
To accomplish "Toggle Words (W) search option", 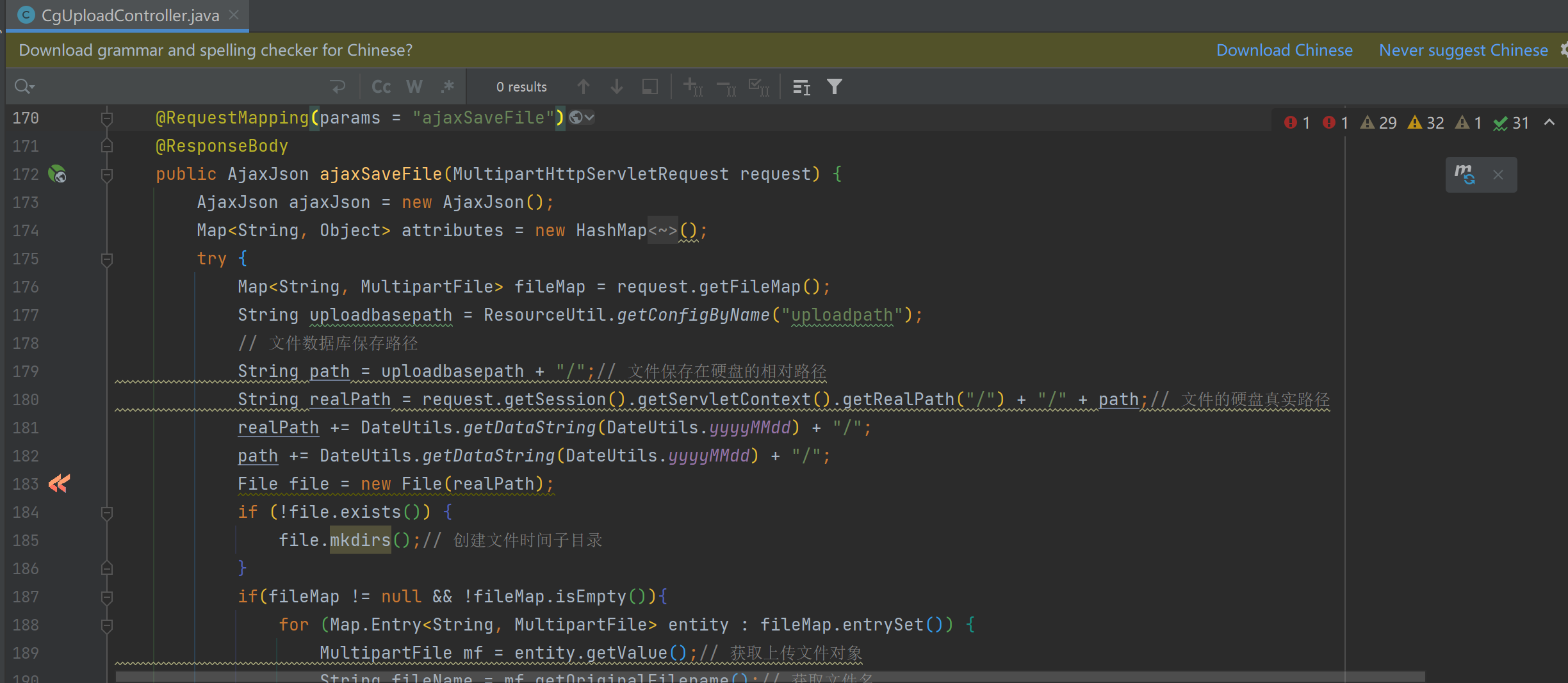I will click(414, 86).
